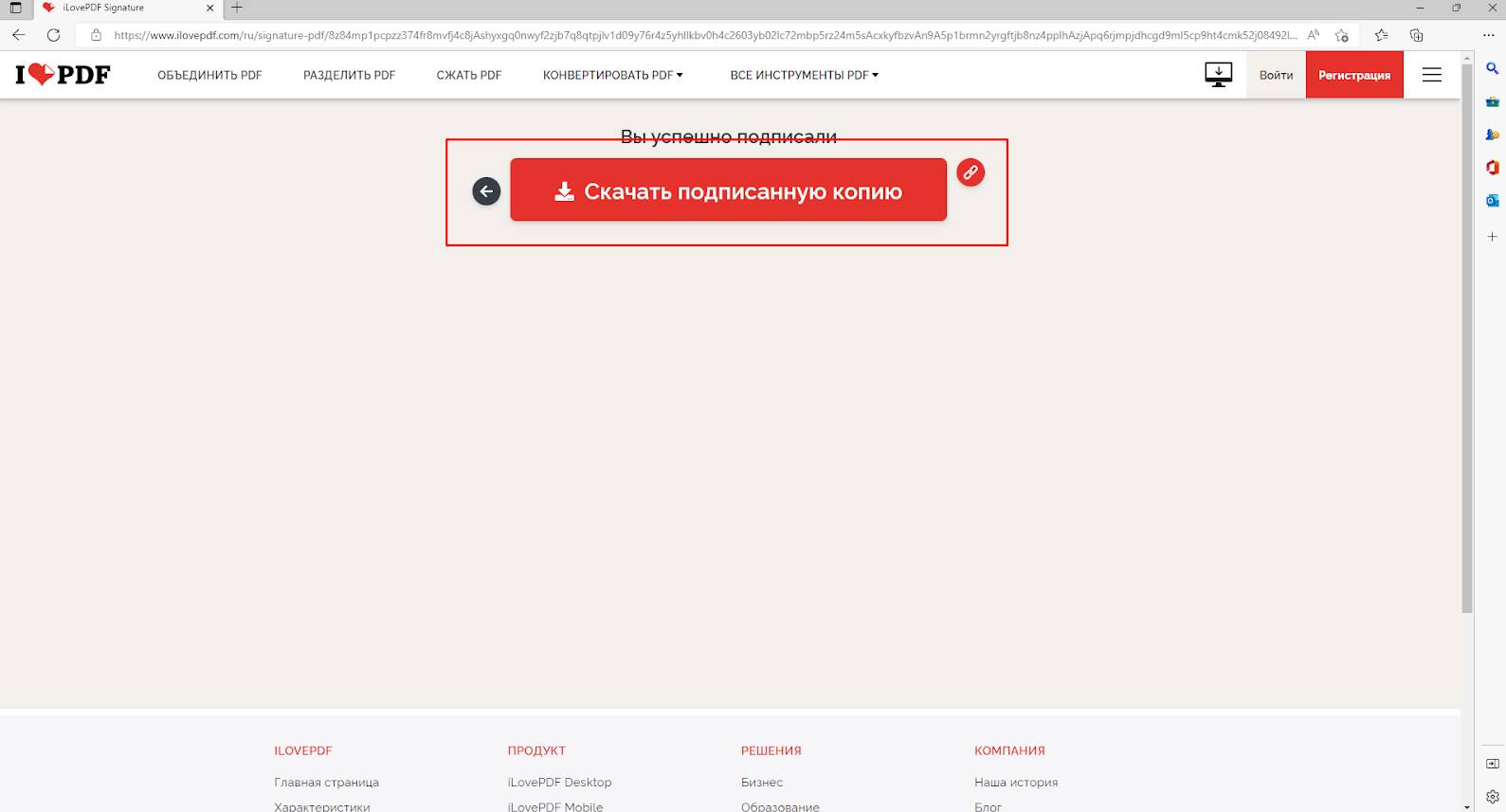Toggle the sidebar hide button
This screenshot has width=1506, height=812.
(1492, 764)
